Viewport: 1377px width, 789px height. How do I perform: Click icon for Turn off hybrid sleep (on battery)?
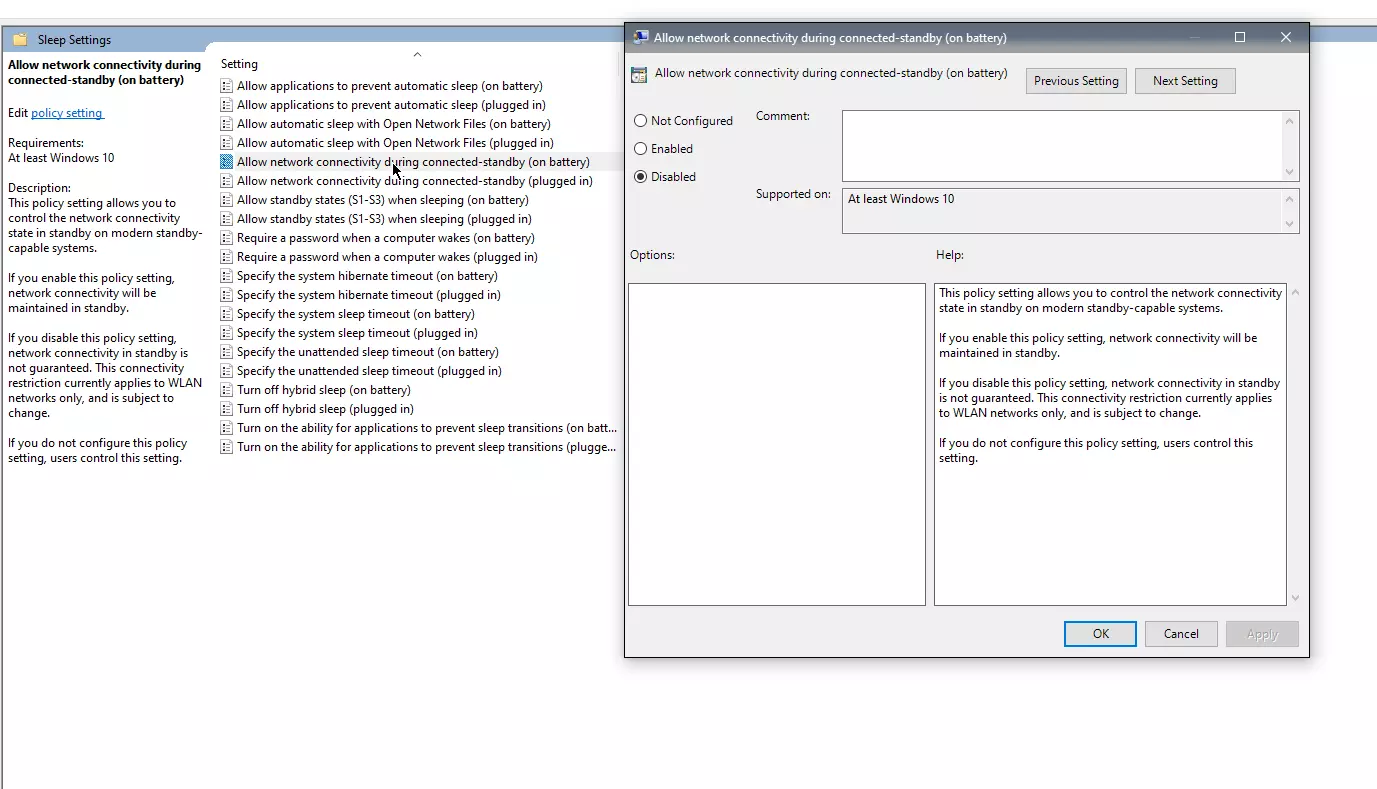pos(227,390)
